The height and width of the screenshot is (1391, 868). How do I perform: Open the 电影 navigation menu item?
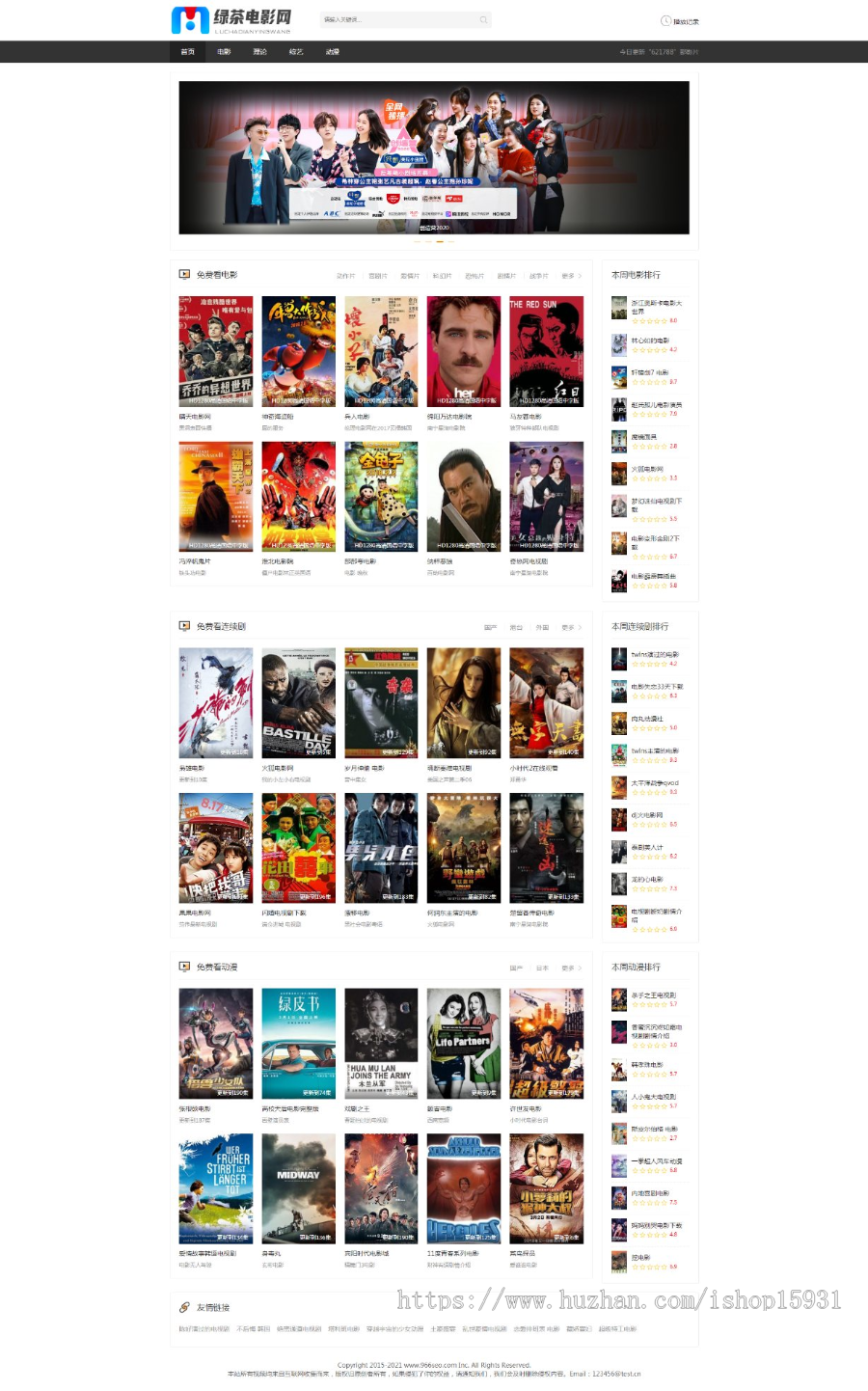pyautogui.click(x=224, y=52)
